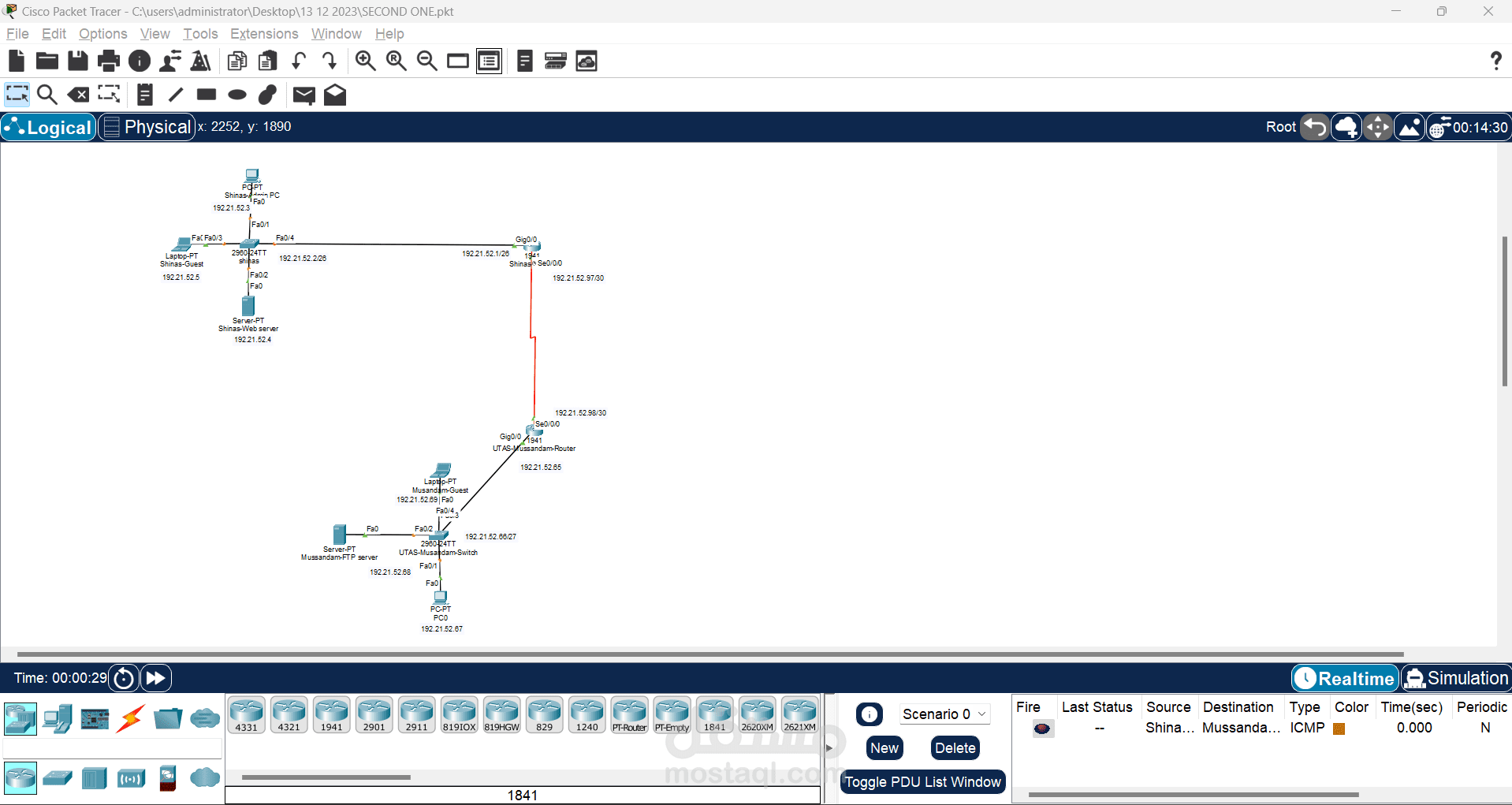Open the Activity Wizard icon
Screen dimensions: 1512x805
200,61
